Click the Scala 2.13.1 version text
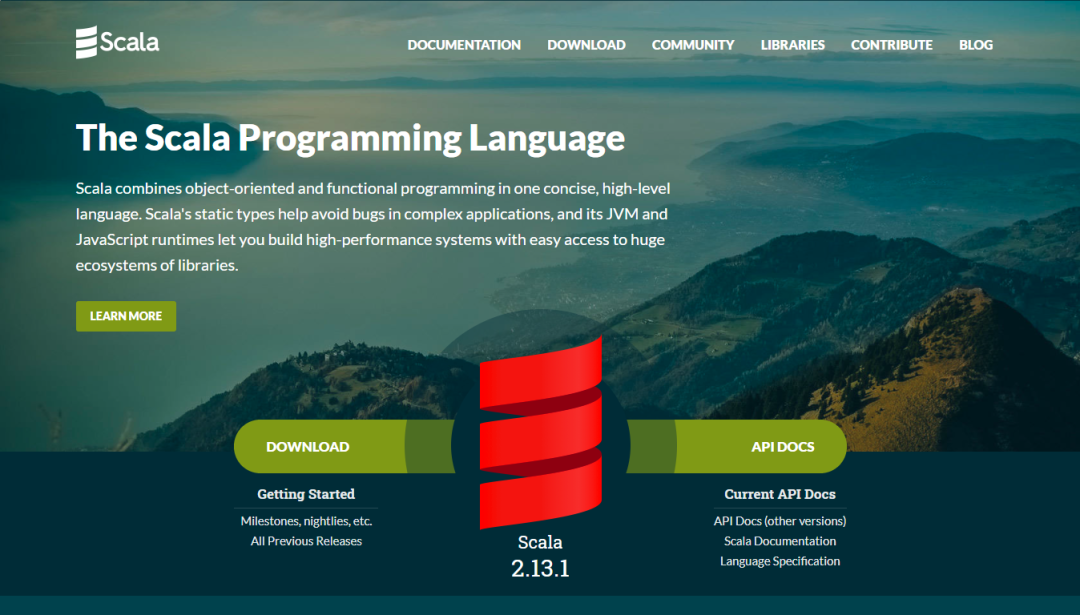This screenshot has width=1080, height=615. (540, 556)
